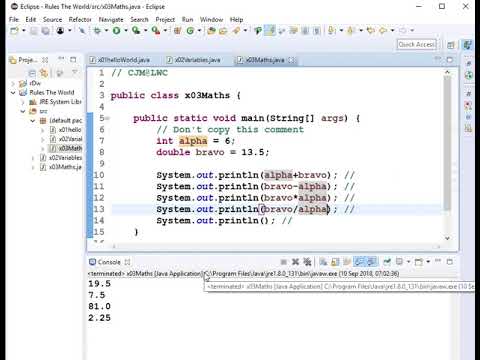
Task: Click the Open Perspective icon
Action: click(x=451, y=45)
